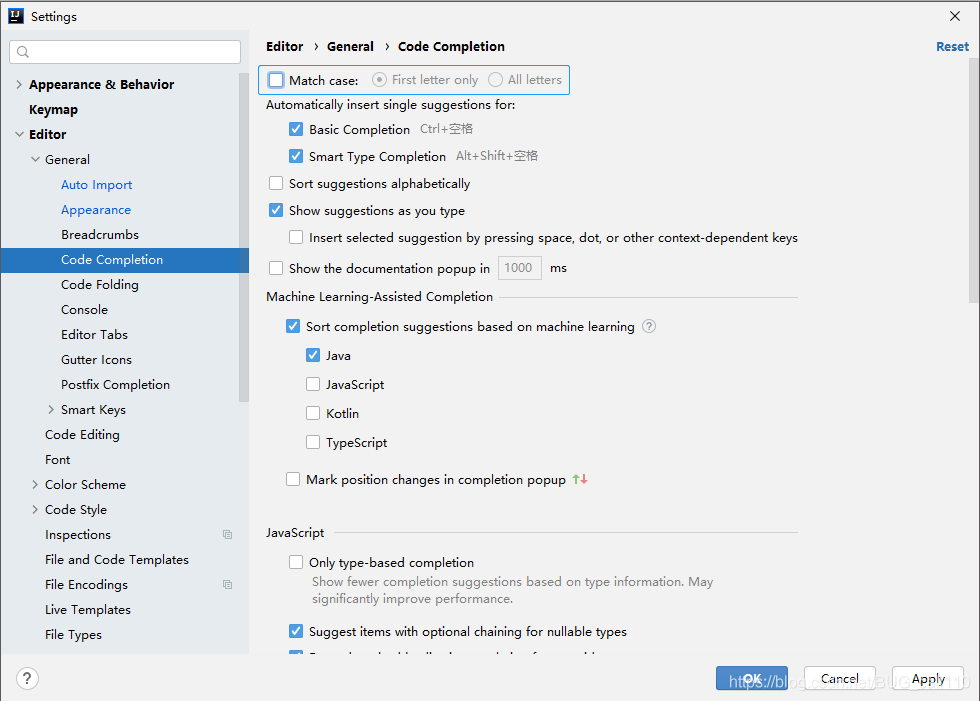
Task: Click the magnifier icon in the settings search field
Action: (22, 51)
